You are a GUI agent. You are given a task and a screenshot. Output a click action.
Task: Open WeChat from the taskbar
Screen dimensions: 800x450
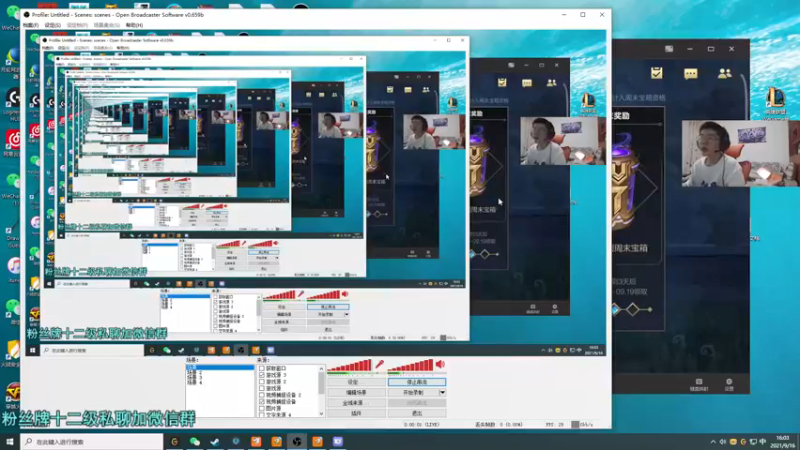click(x=194, y=441)
